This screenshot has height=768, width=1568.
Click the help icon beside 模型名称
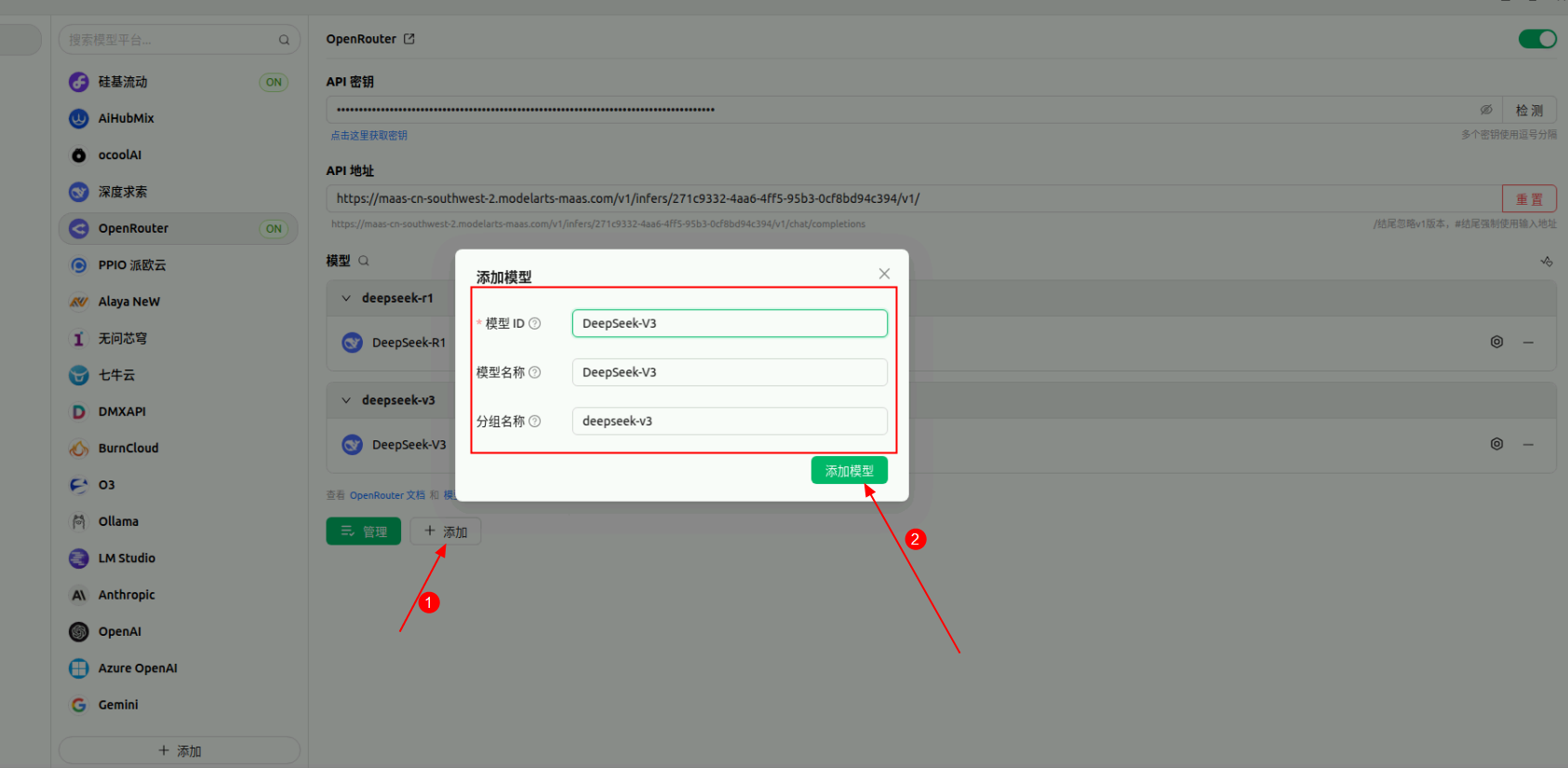(x=535, y=372)
